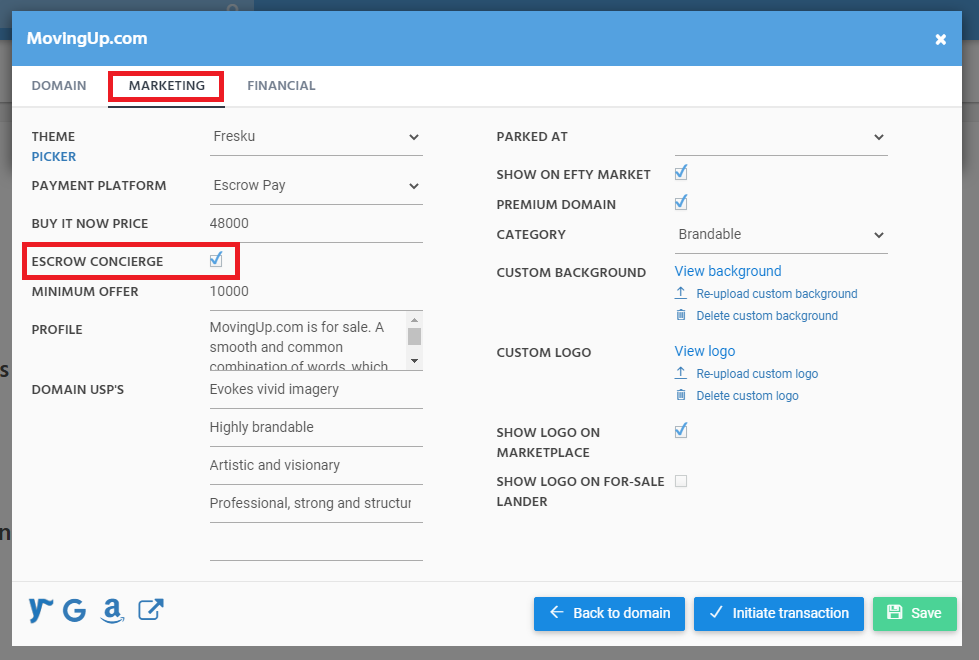Image resolution: width=979 pixels, height=660 pixels.
Task: Open the external link icon
Action: 150,610
